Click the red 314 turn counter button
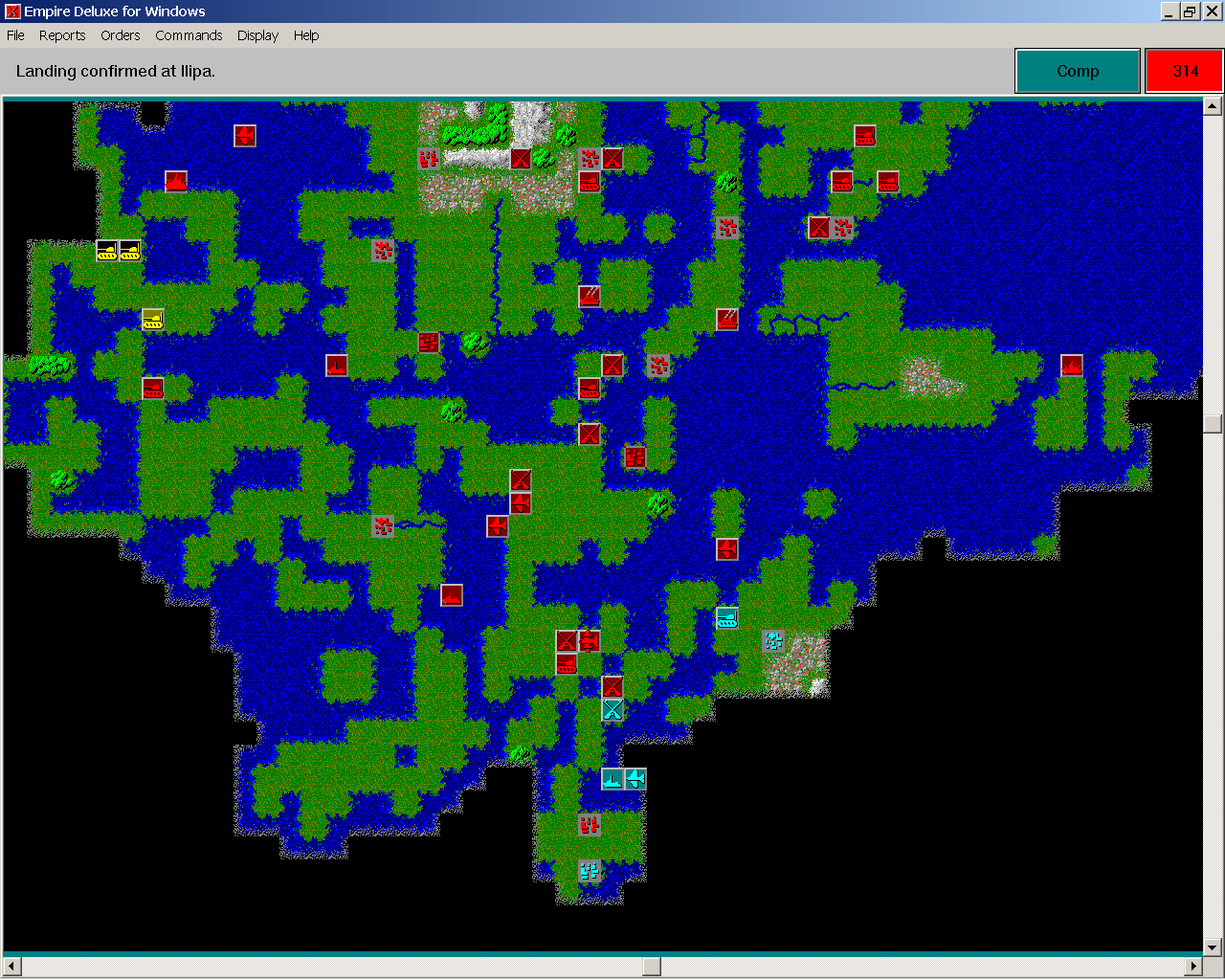 pos(1185,71)
